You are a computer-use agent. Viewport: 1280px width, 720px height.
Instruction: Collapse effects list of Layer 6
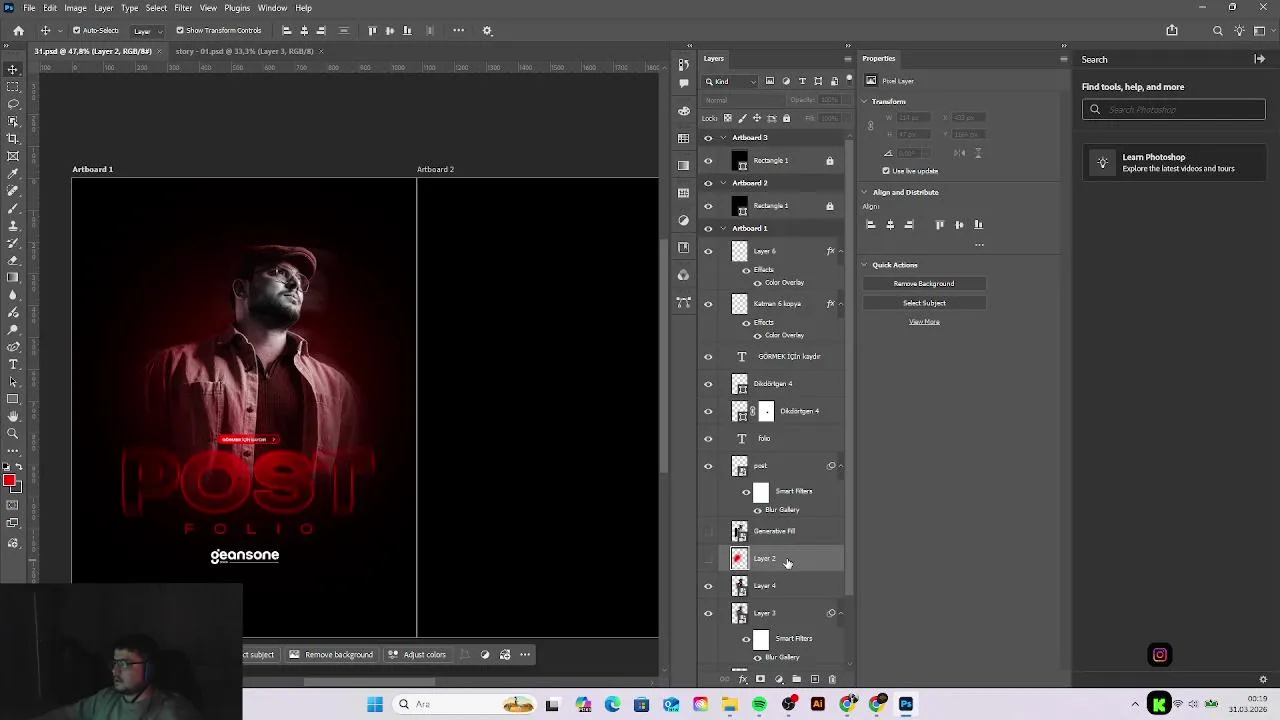point(840,251)
